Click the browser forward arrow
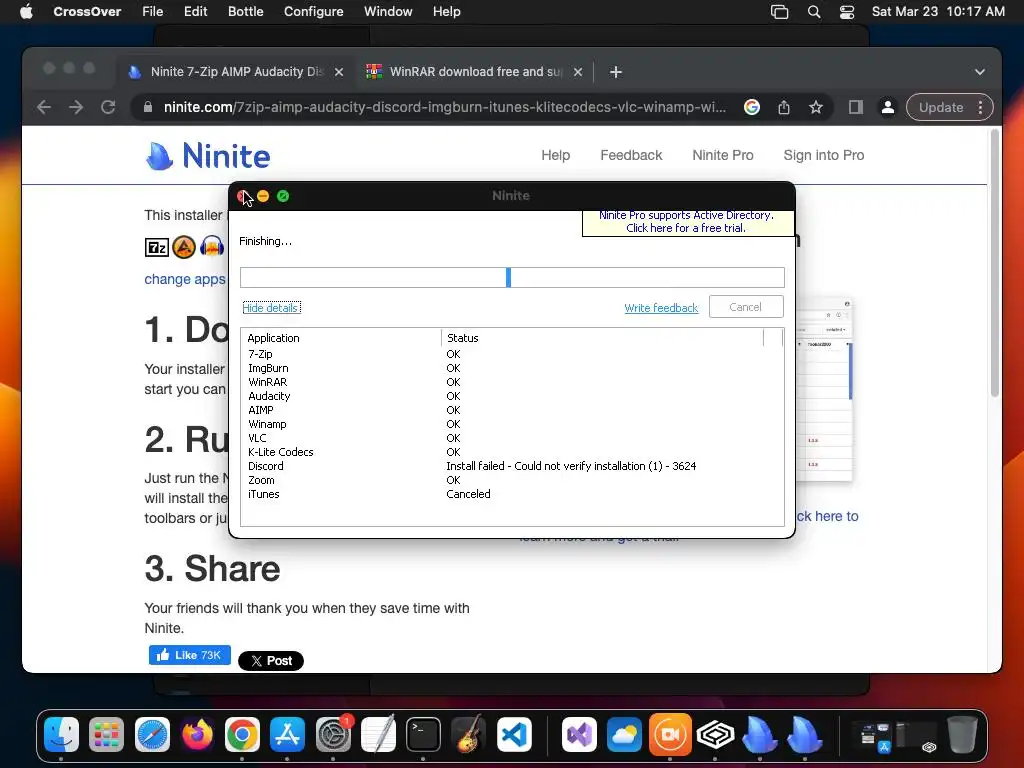This screenshot has height=768, width=1024. click(76, 107)
